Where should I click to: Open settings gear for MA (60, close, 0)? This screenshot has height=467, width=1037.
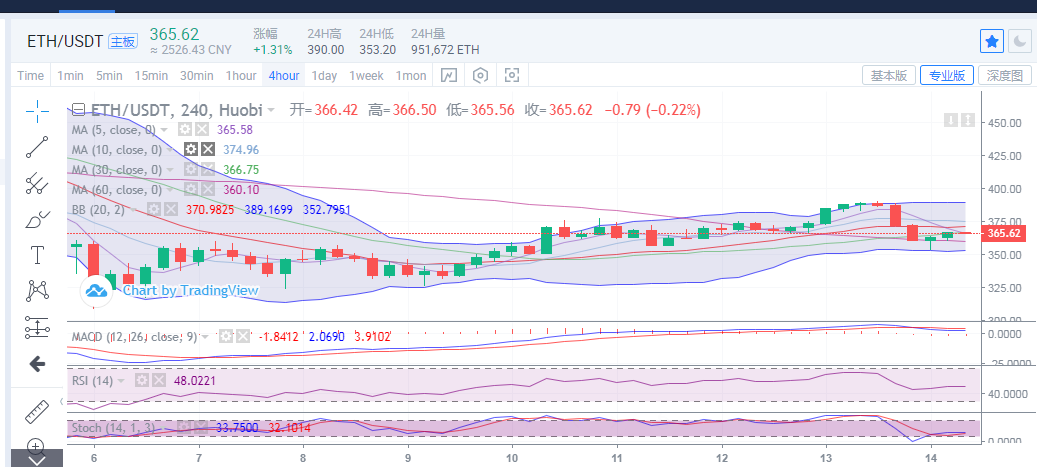tap(190, 190)
